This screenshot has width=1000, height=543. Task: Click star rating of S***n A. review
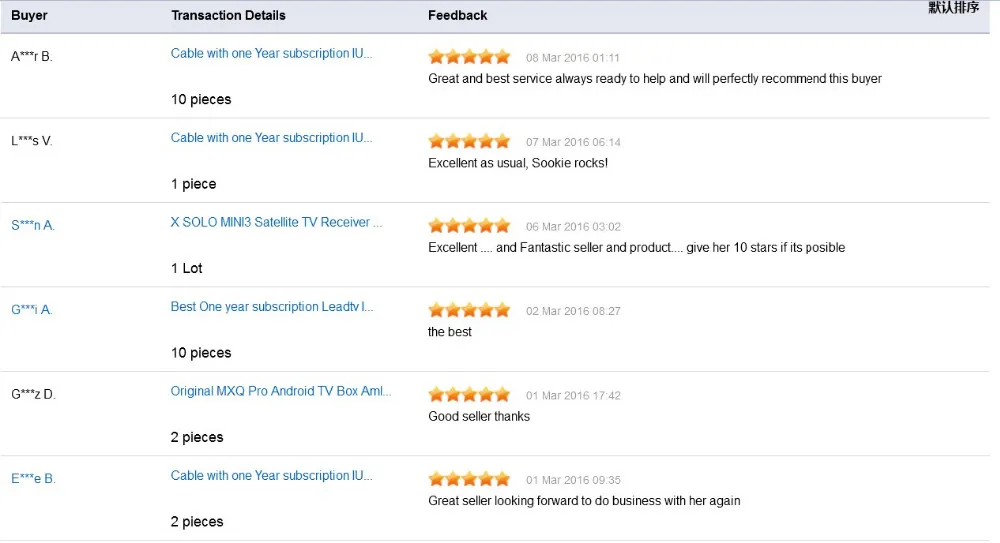[x=469, y=226]
